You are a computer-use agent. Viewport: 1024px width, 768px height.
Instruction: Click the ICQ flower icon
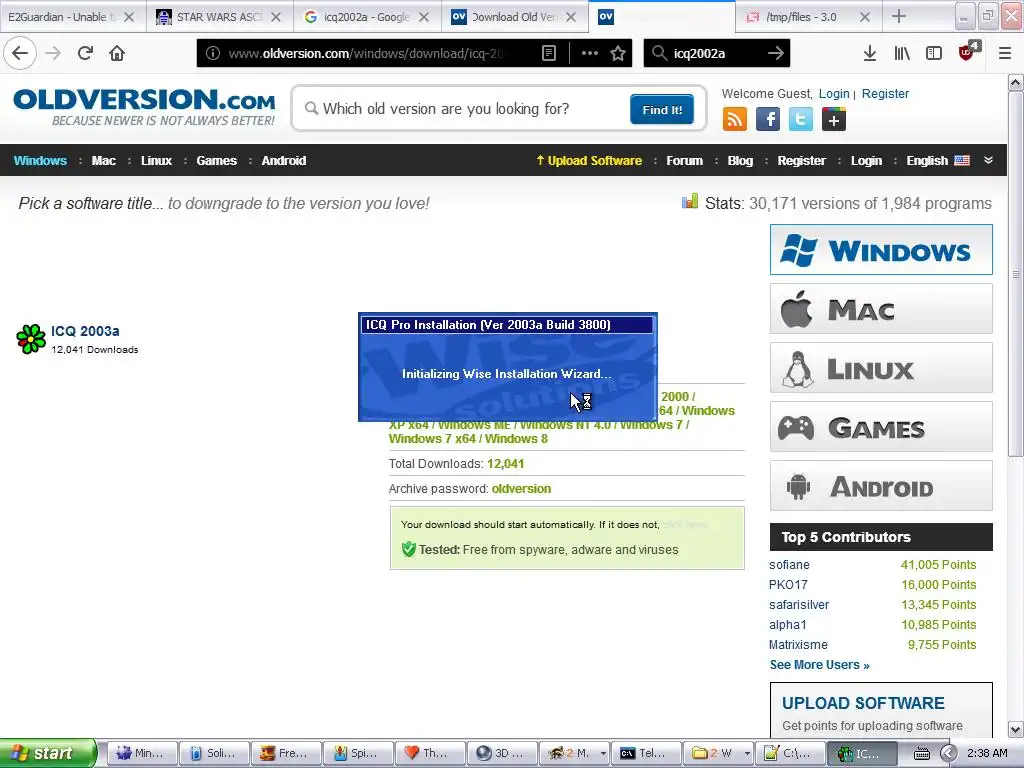pos(31,339)
